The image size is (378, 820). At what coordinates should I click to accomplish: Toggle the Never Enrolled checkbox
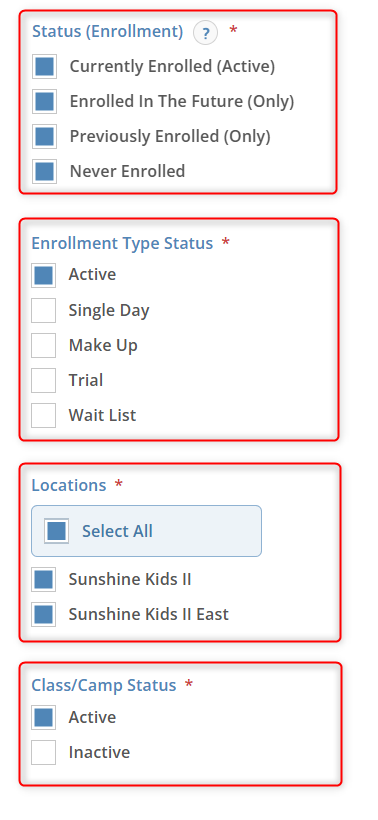pos(44,171)
